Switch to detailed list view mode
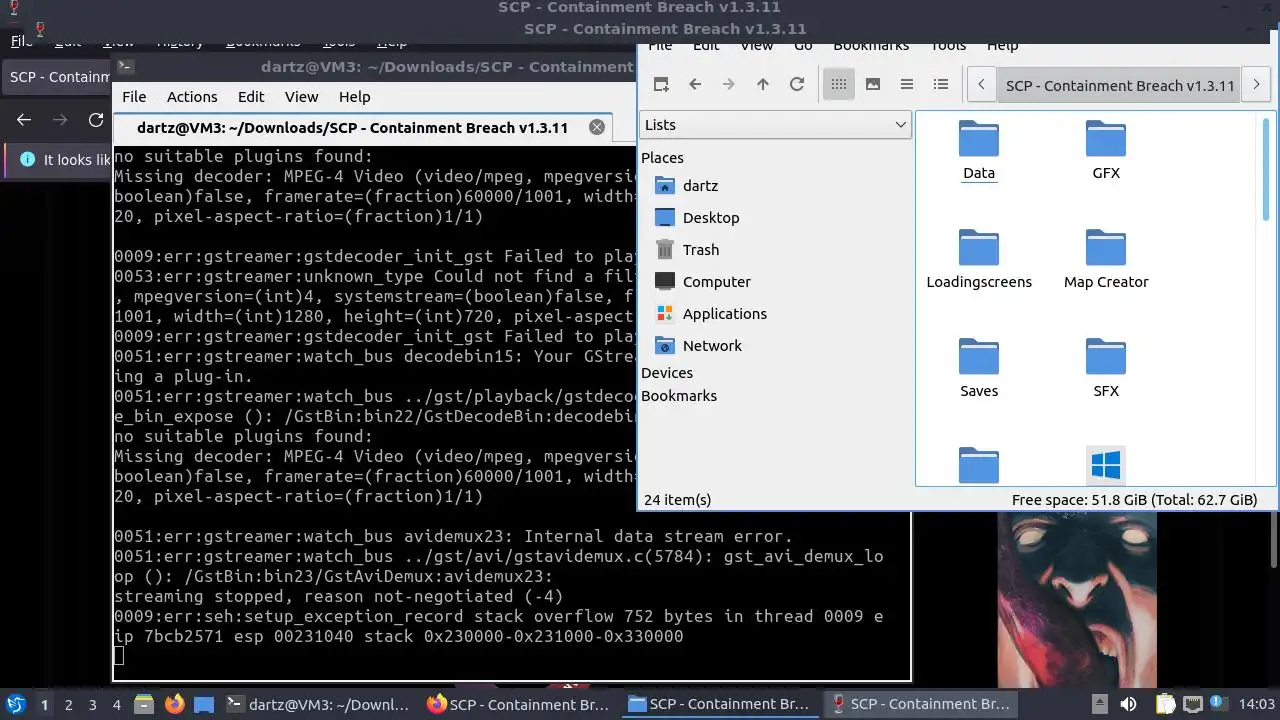 pyautogui.click(x=941, y=85)
